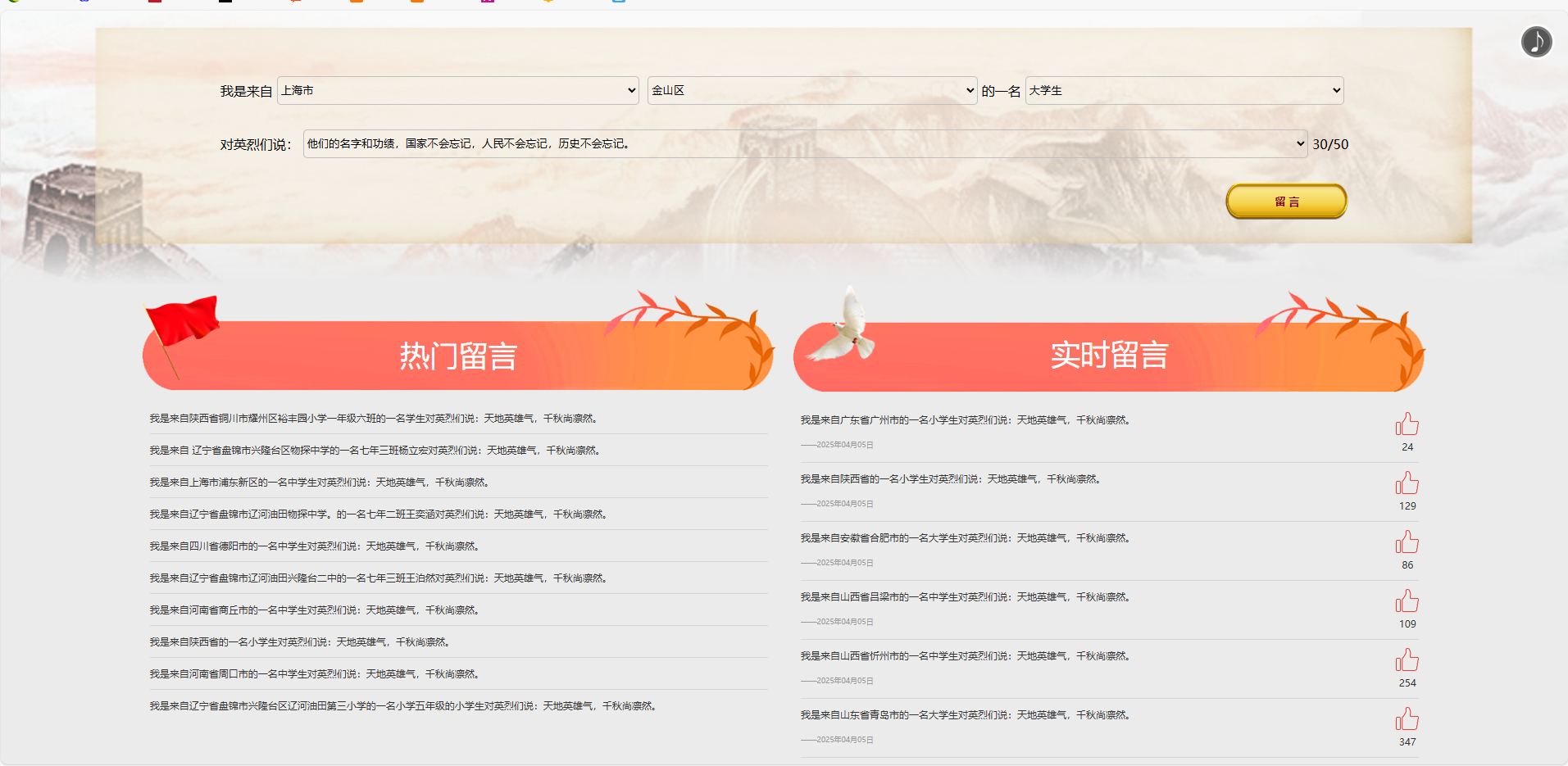Click thumbs-up with 129 likes

point(1407,483)
